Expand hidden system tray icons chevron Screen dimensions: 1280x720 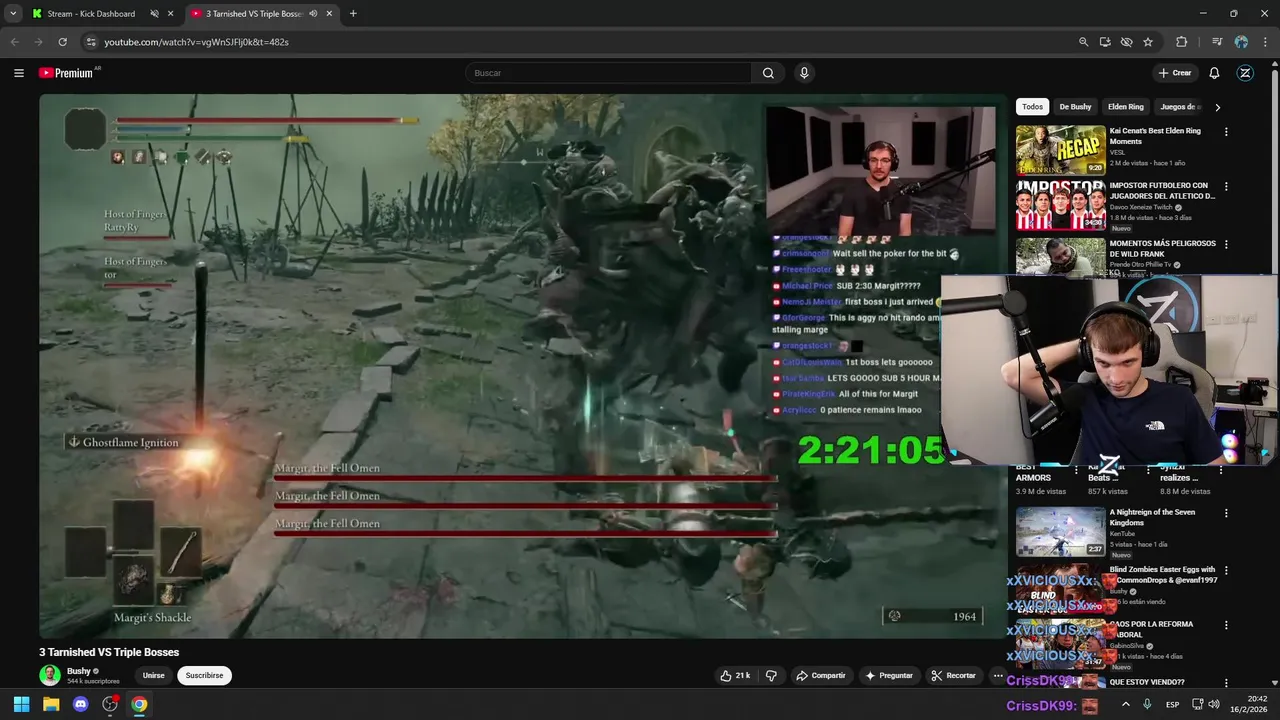click(x=1125, y=704)
